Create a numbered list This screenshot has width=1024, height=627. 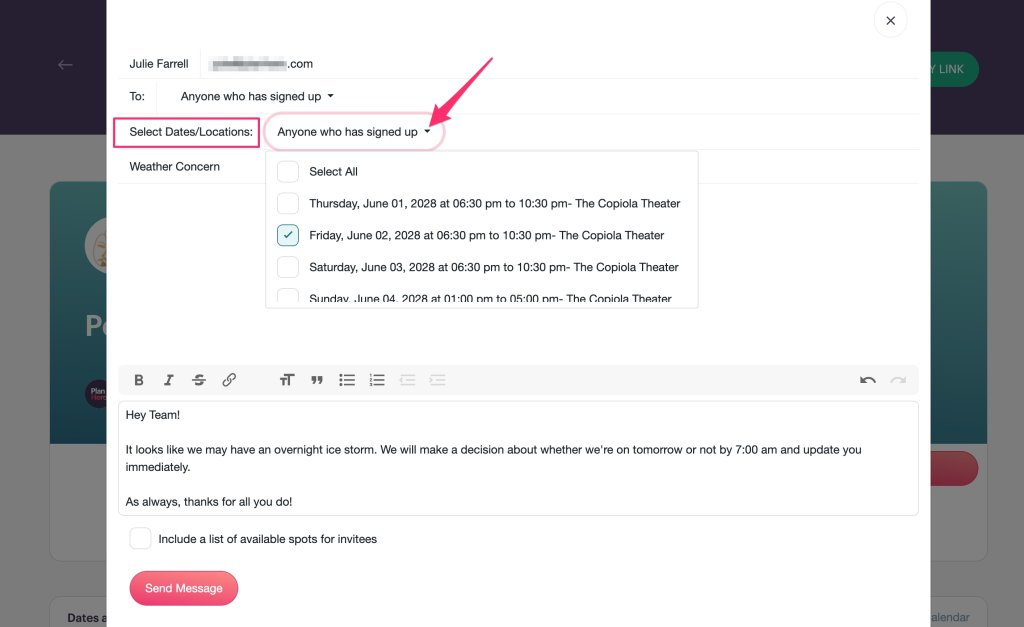(x=377, y=380)
